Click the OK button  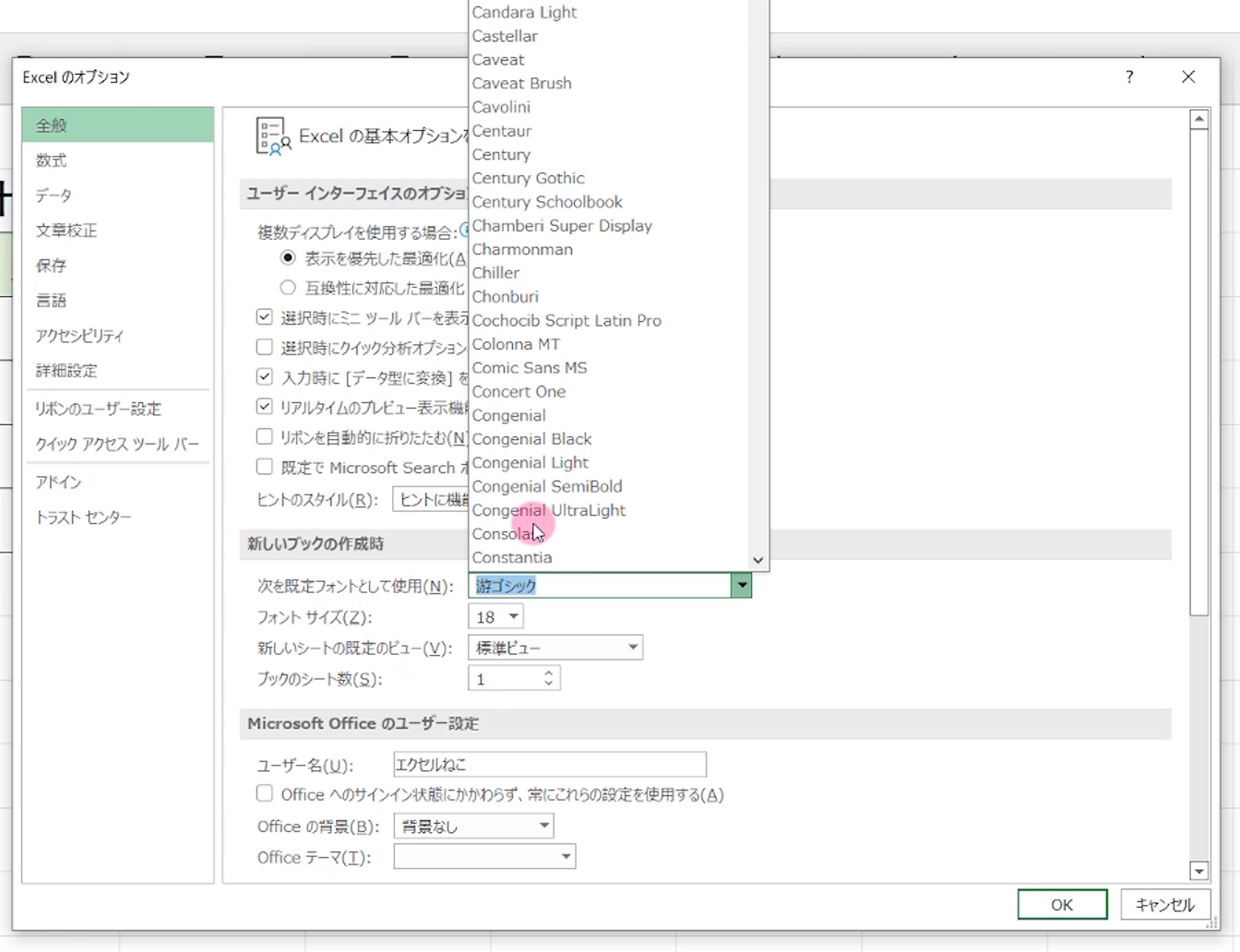pyautogui.click(x=1062, y=905)
